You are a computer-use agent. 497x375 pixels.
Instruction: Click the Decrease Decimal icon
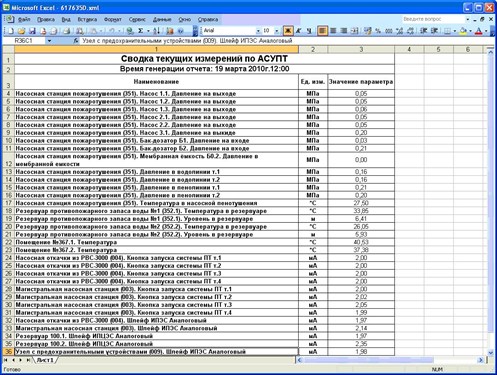coord(410,31)
